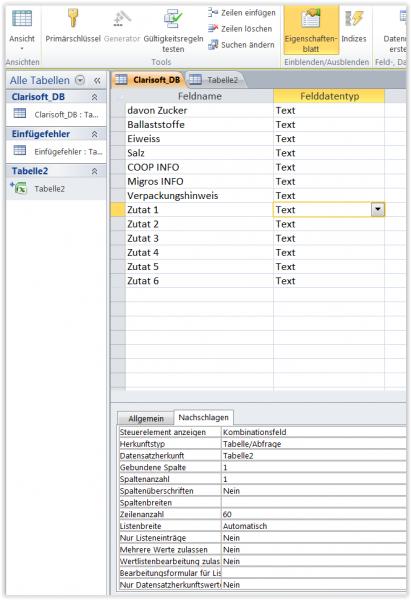Click the field name Salz

coord(136,153)
